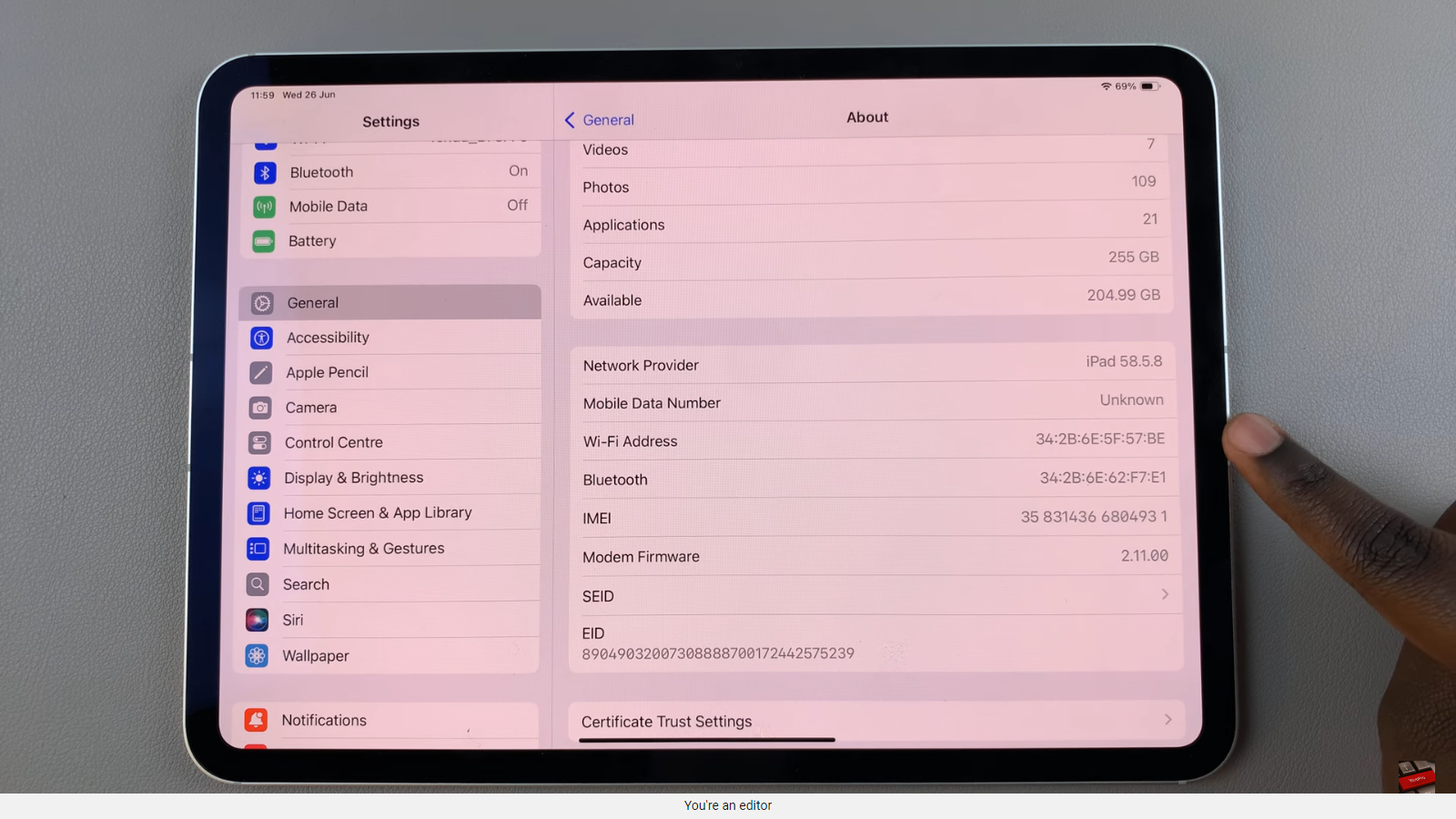Tap the Accessibility icon
The height and width of the screenshot is (819, 1456).
tap(261, 338)
